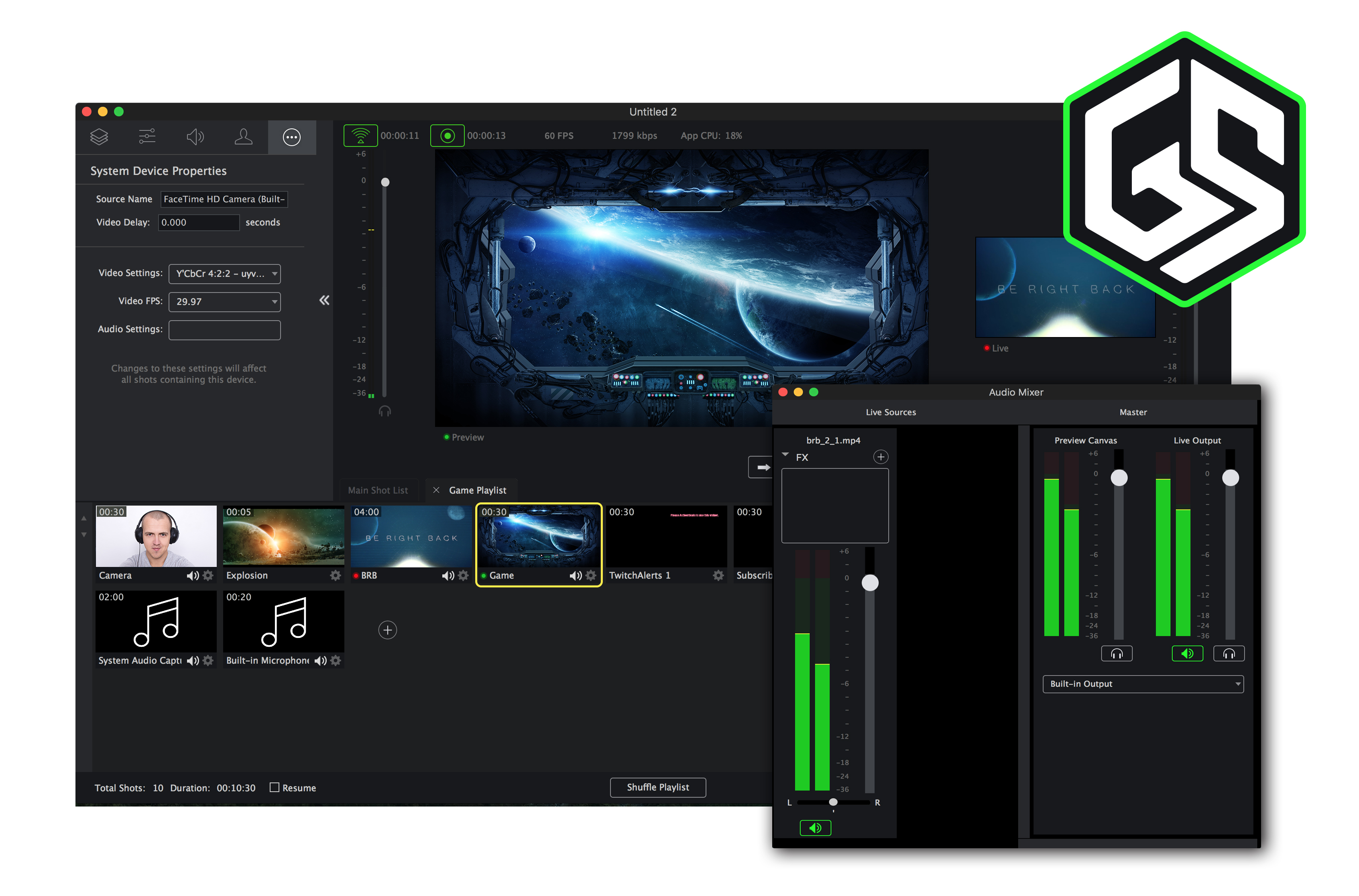Open the Built-in Output dropdown
1359x896 pixels.
point(1143,684)
